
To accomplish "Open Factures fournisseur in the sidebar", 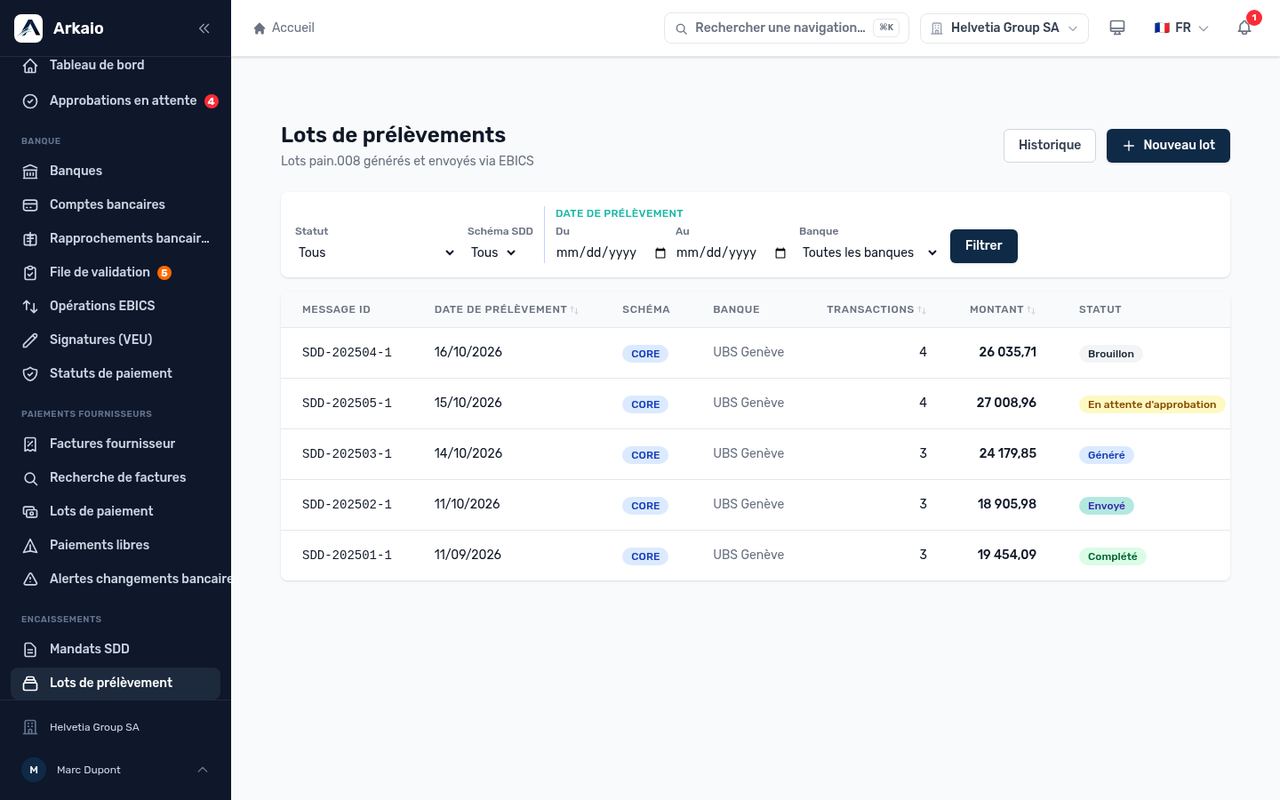I will [115, 444].
